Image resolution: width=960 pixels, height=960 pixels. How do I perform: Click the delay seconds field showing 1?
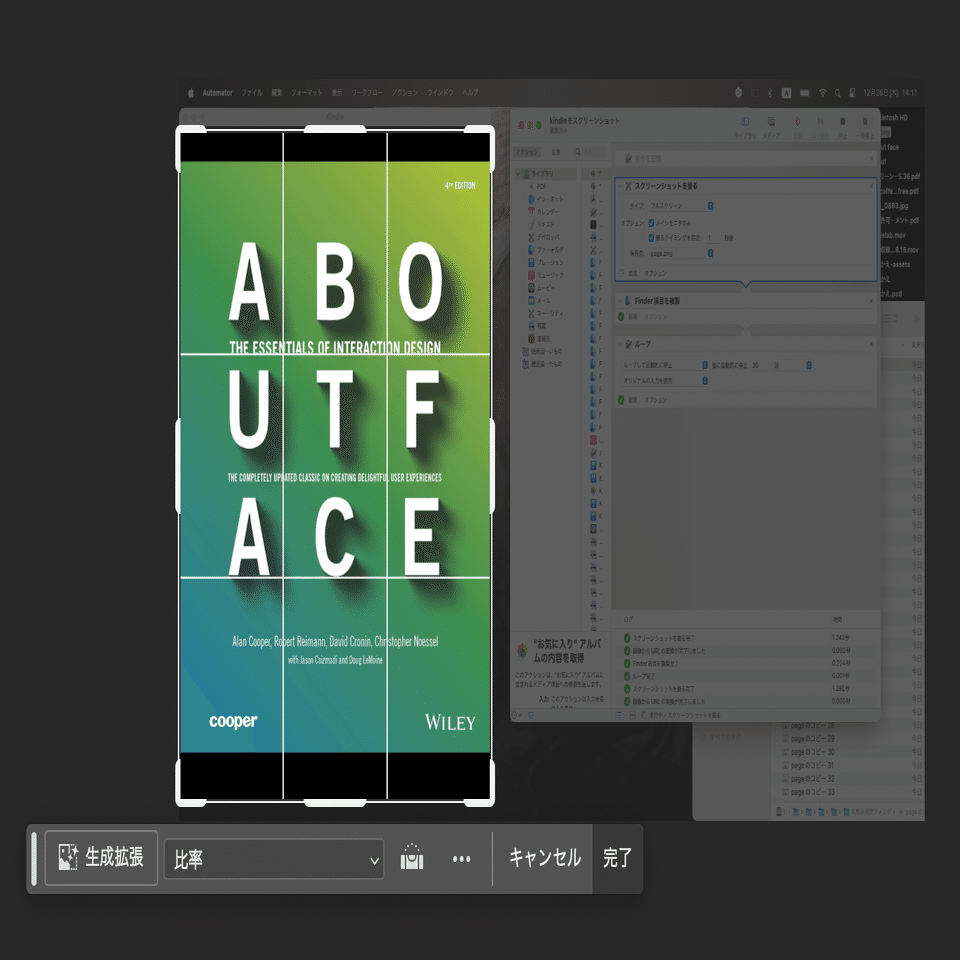(713, 238)
